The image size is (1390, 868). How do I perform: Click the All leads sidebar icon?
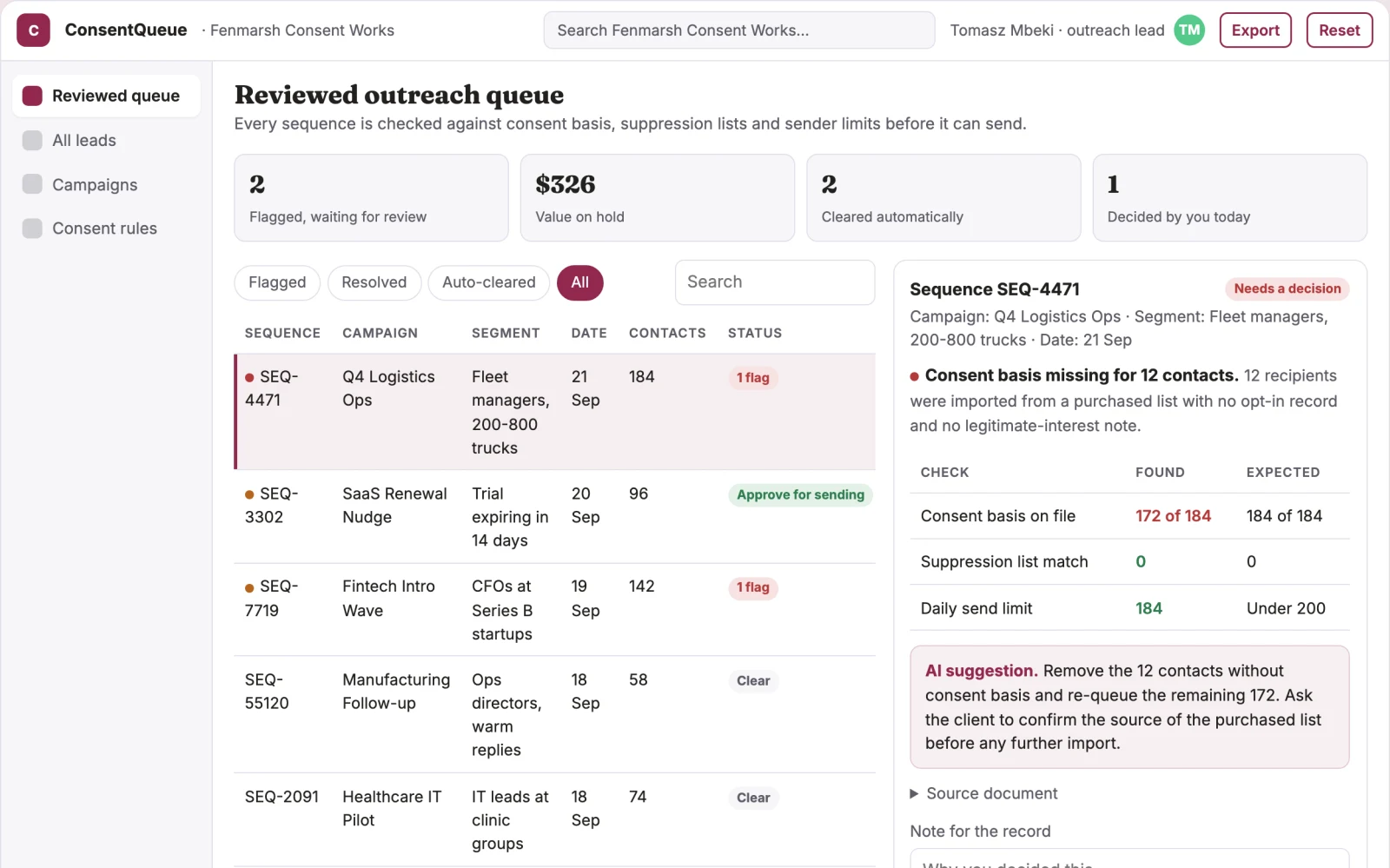32,140
